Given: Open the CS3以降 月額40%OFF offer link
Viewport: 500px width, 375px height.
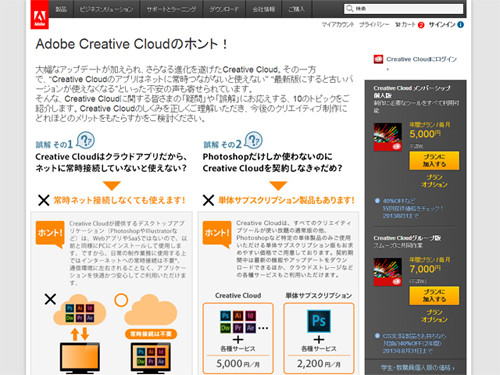Looking at the screenshot, I should coord(414,343).
